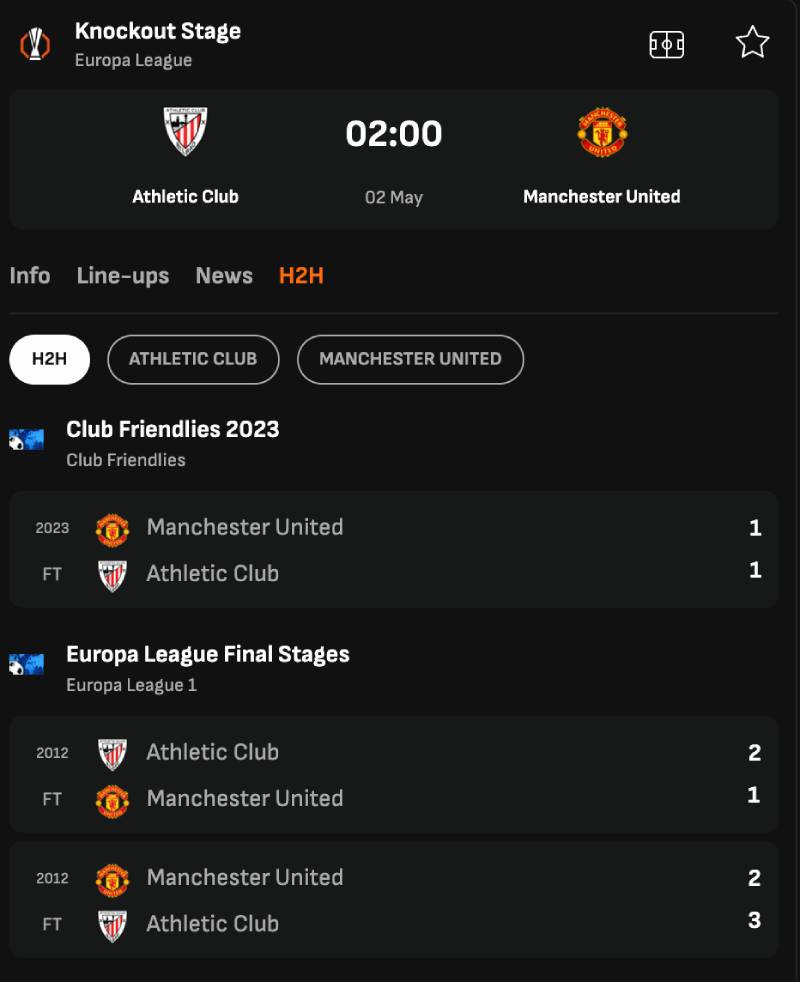
Task: Toggle the favorite star icon
Action: click(752, 43)
